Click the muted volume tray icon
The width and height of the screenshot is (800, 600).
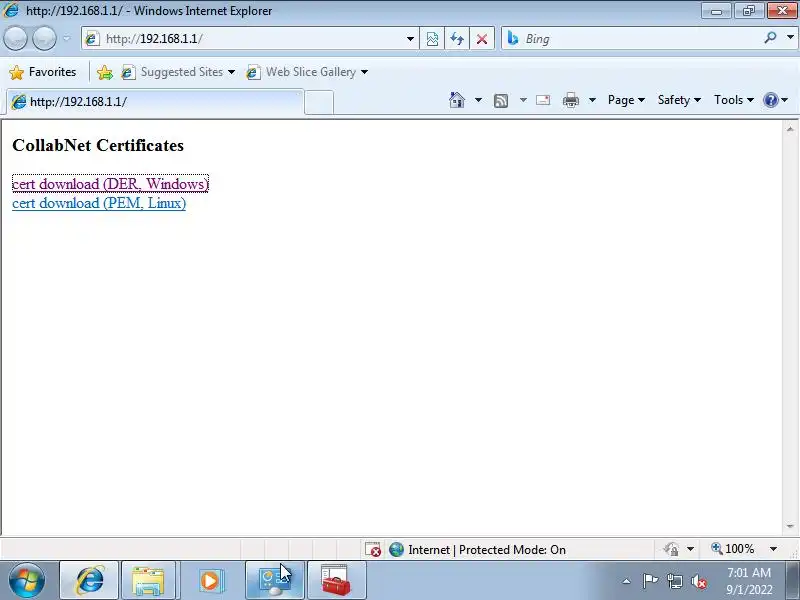698,581
